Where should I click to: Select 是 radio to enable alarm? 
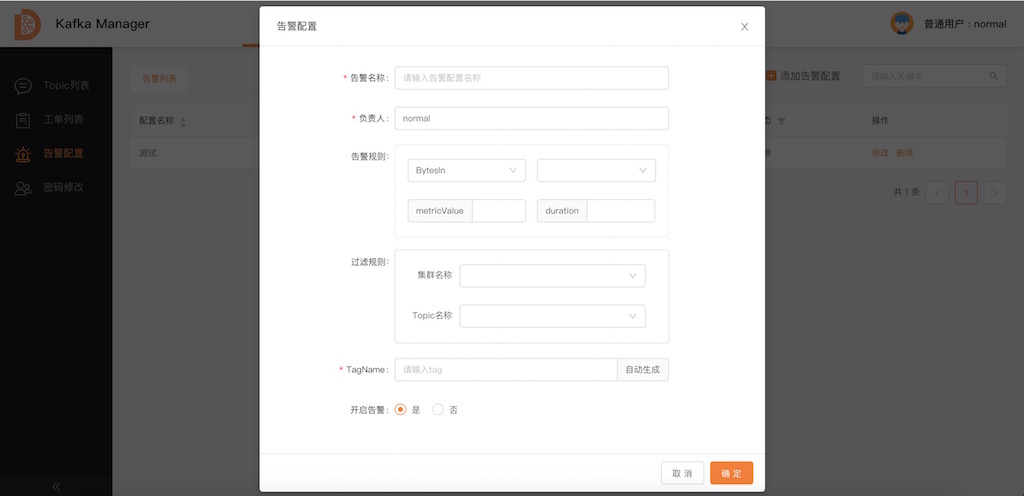click(x=401, y=410)
